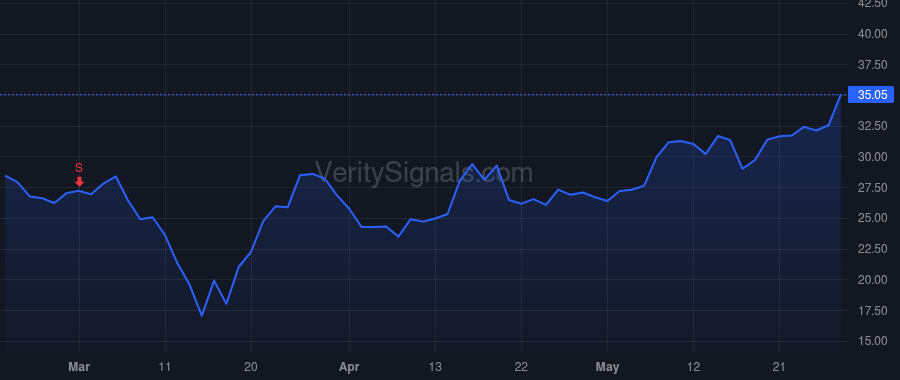
Task: Click the blue 35.05 current price label
Action: pyautogui.click(x=871, y=95)
